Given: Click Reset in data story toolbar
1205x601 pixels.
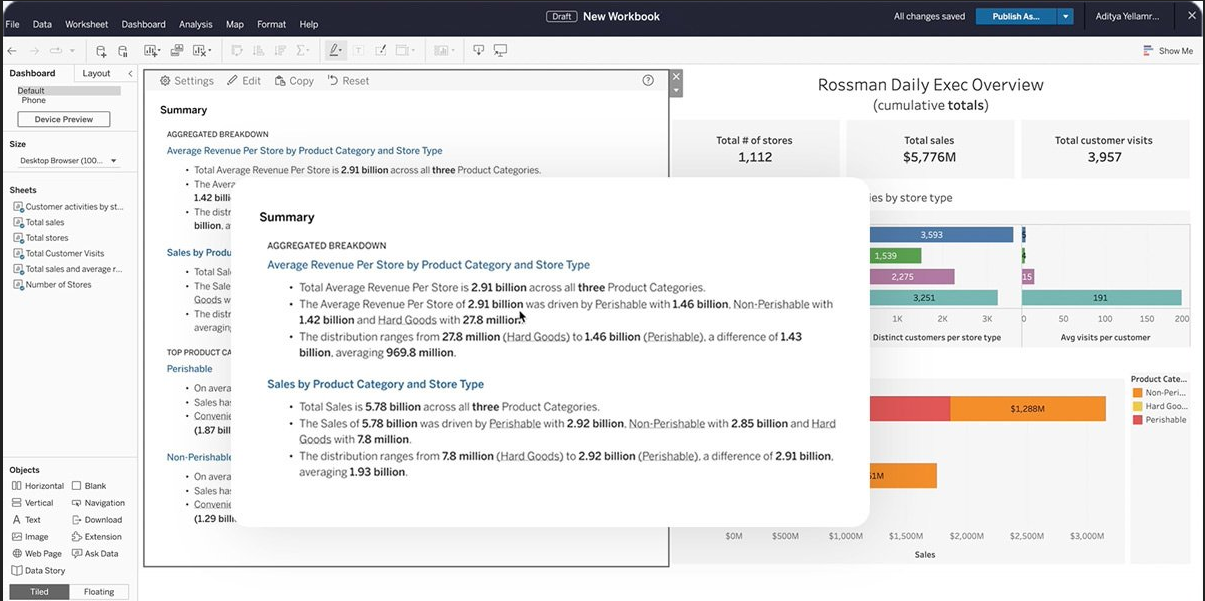Looking at the screenshot, I should tap(348, 81).
